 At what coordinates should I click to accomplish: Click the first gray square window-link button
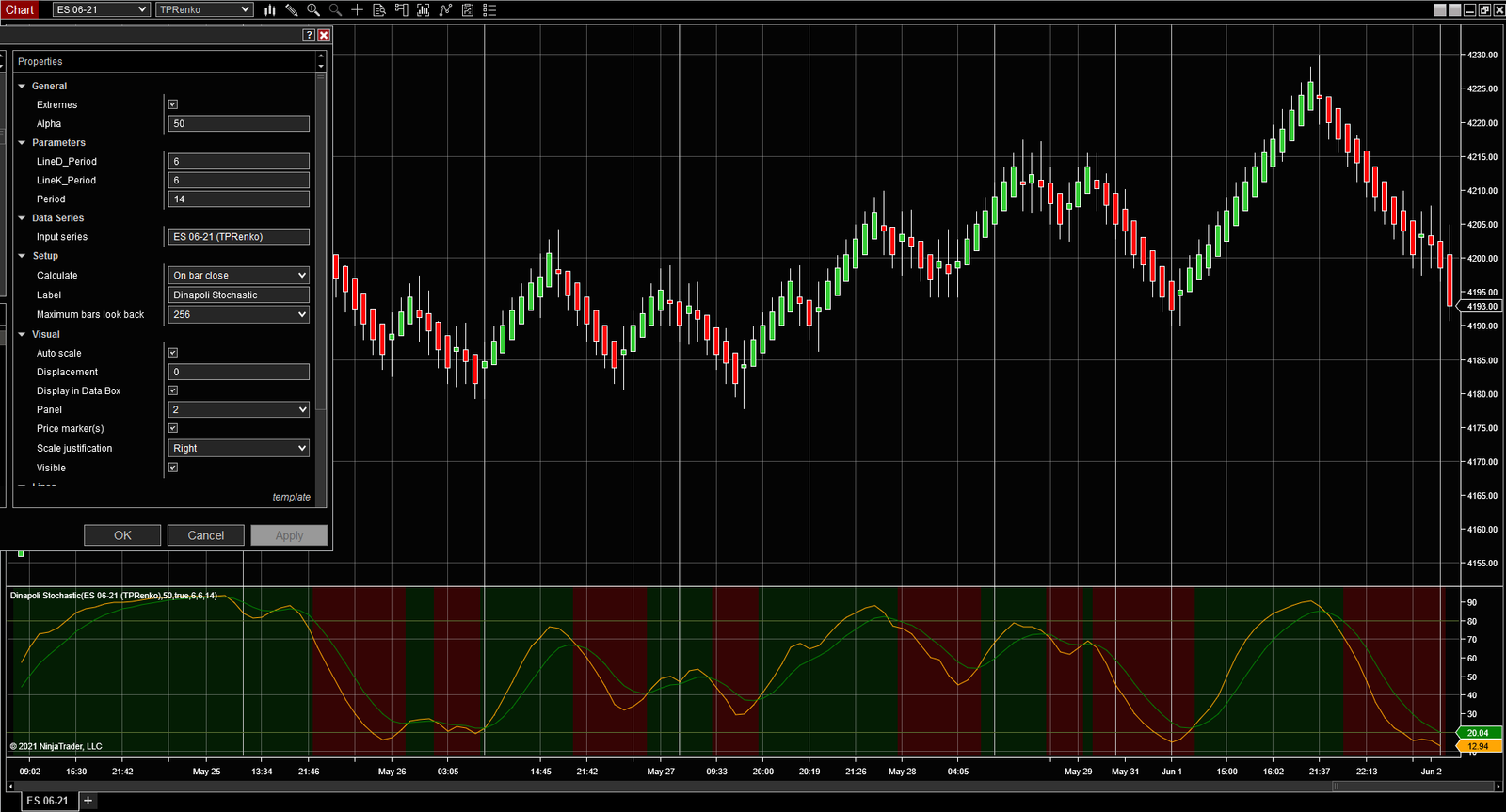[x=1440, y=10]
